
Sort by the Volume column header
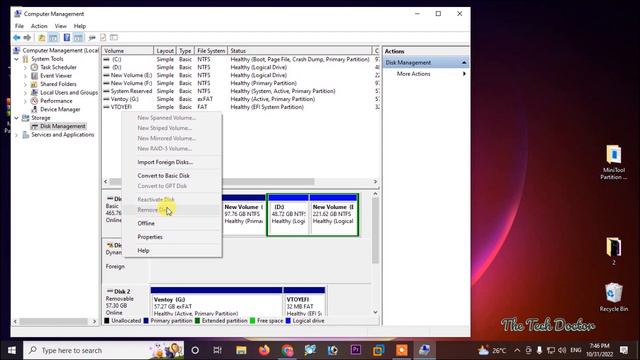tap(127, 51)
